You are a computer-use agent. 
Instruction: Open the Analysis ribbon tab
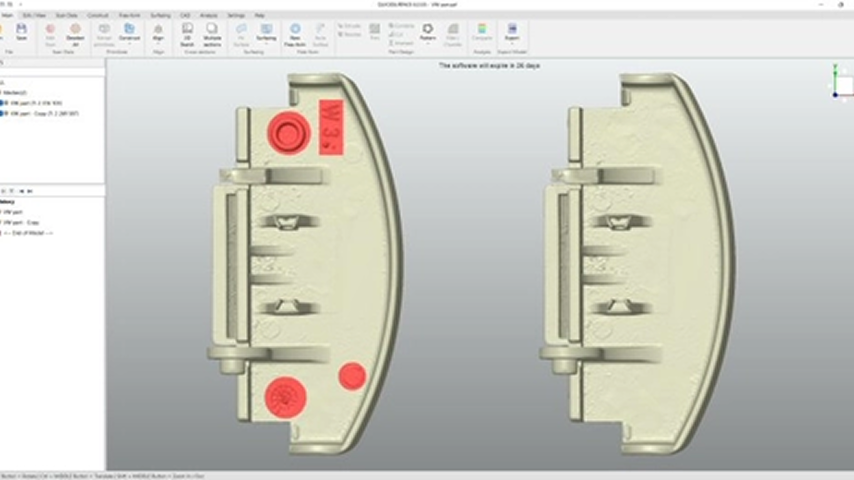pyautogui.click(x=208, y=16)
